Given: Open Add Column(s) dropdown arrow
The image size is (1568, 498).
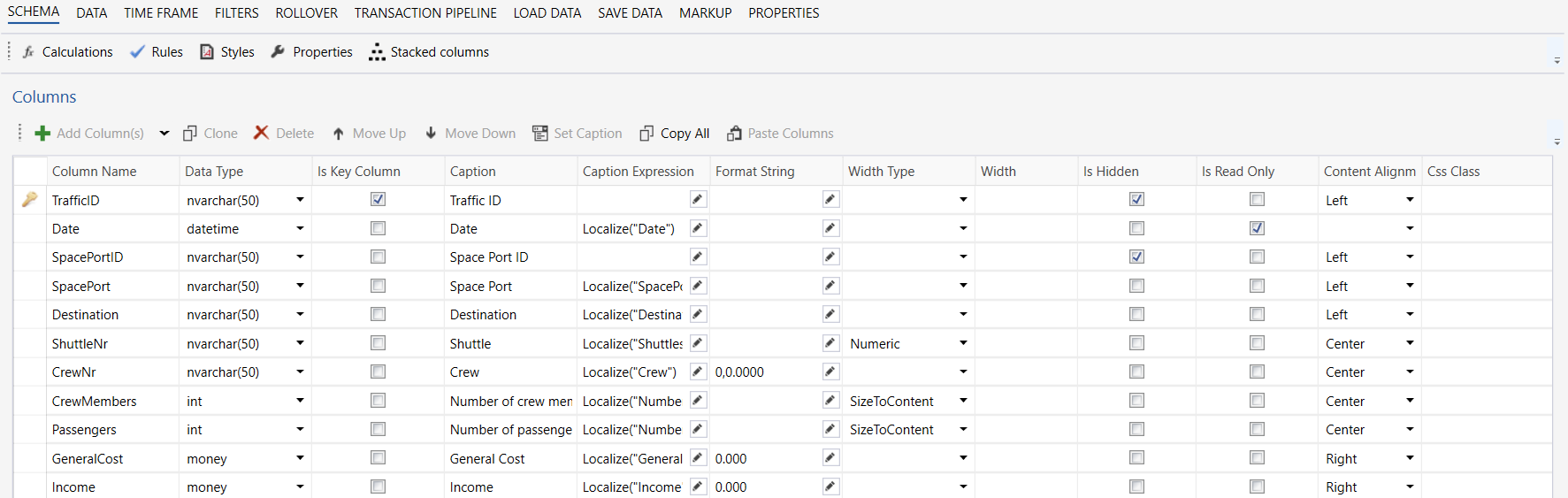Looking at the screenshot, I should click(x=164, y=134).
